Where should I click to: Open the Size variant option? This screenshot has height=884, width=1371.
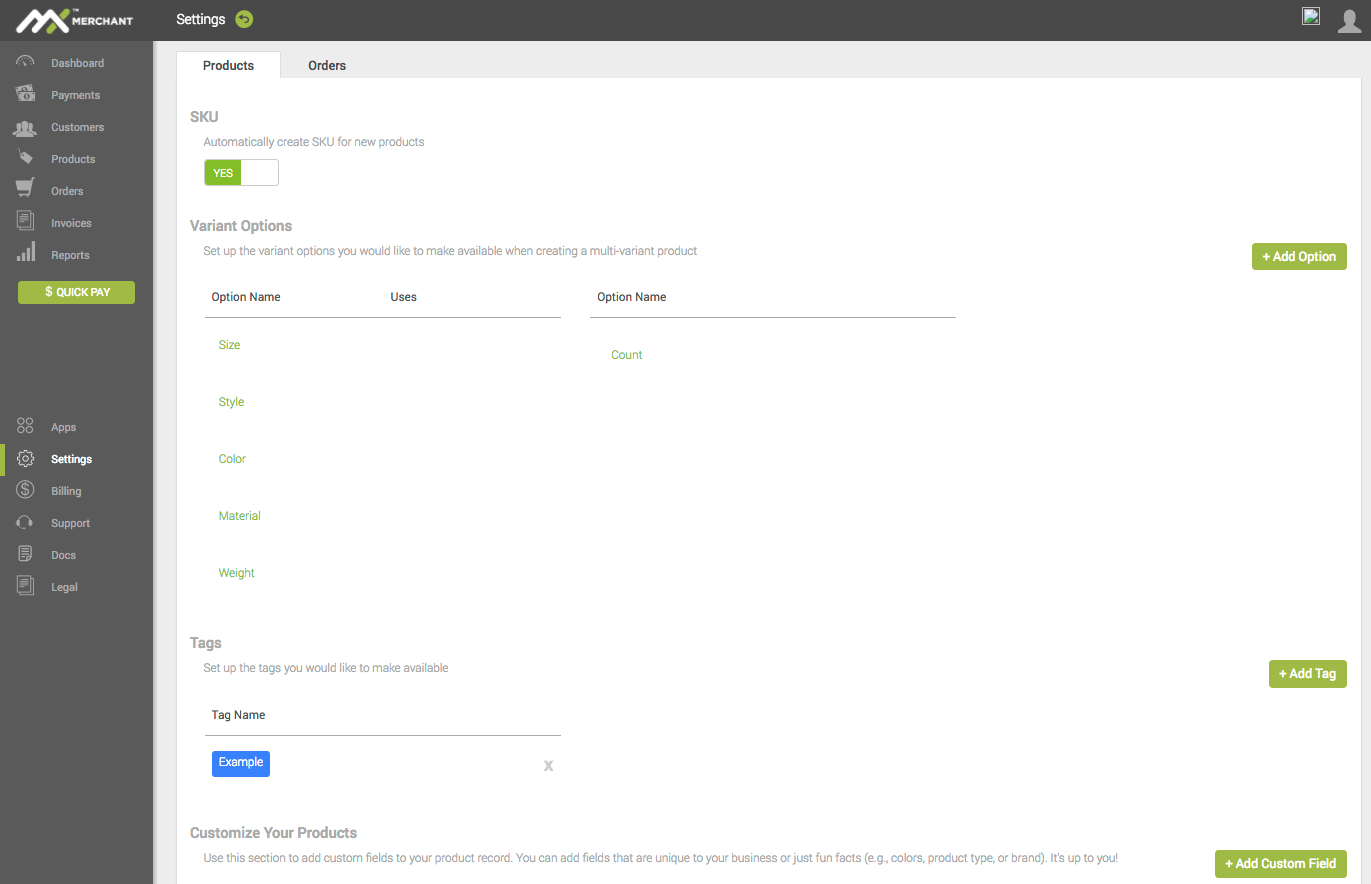[x=230, y=345]
